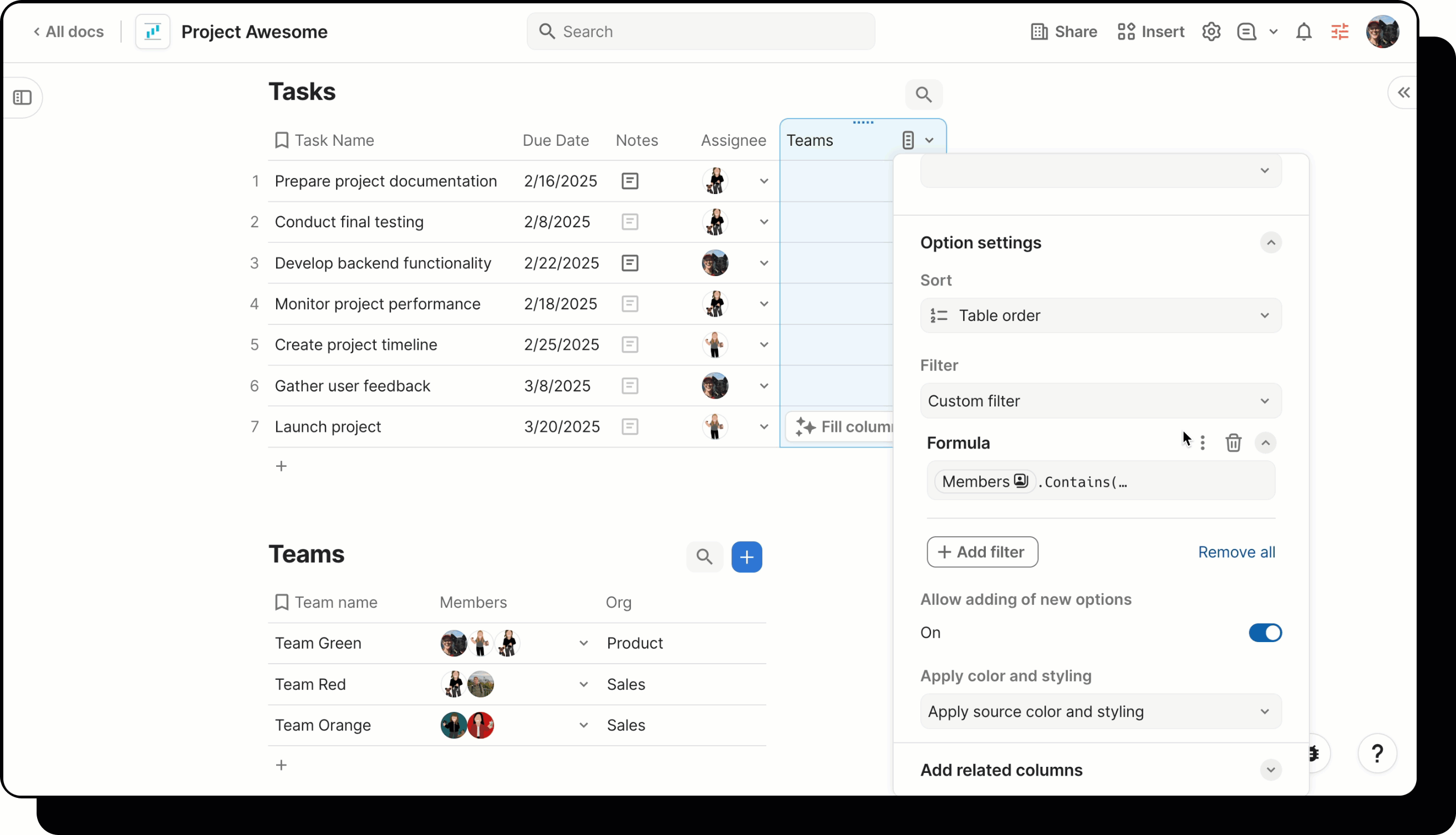Collapse the Option settings section
The height and width of the screenshot is (835, 1456).
(x=1270, y=243)
